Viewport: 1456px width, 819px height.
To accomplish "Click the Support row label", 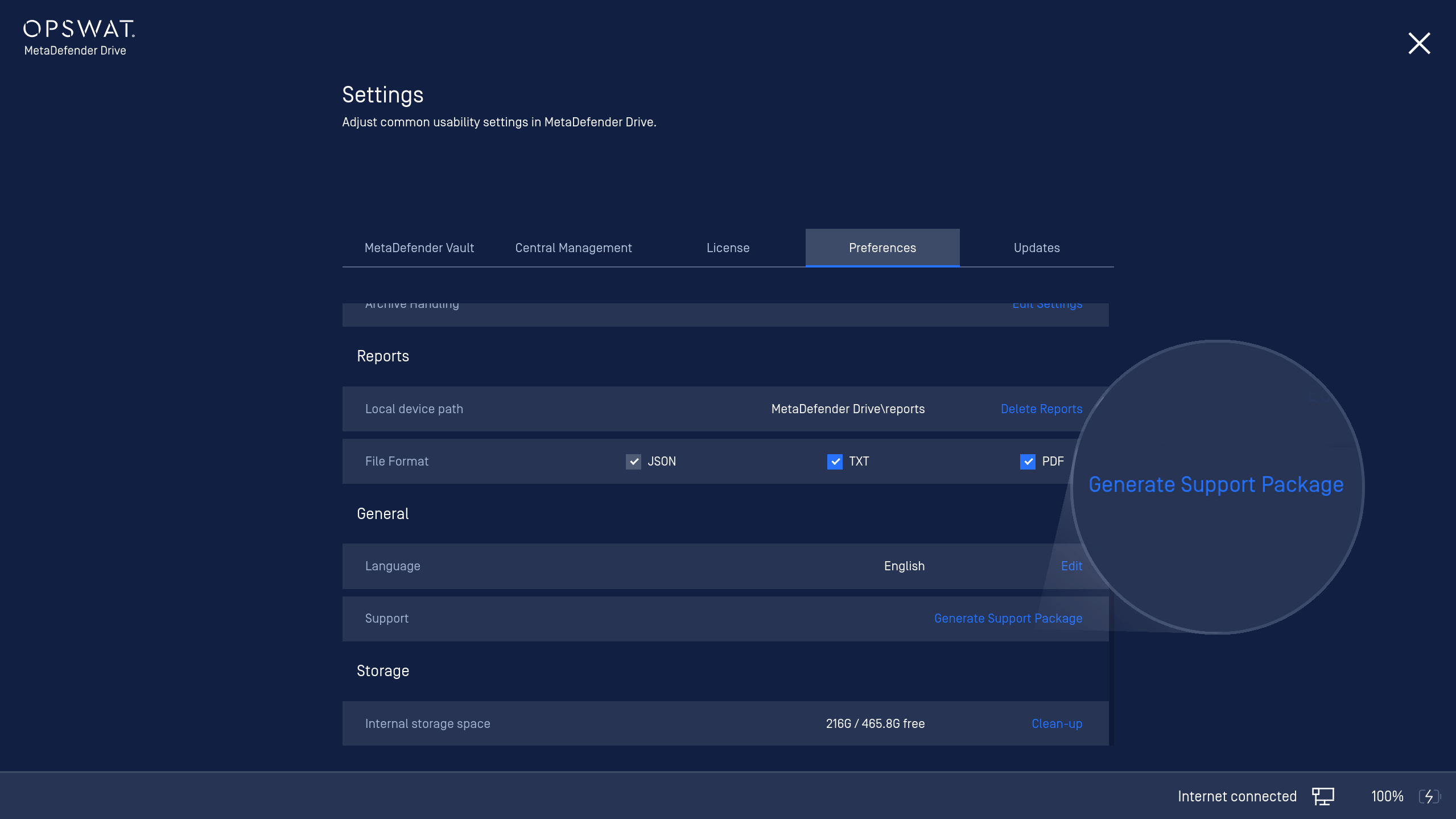I will point(387,619).
